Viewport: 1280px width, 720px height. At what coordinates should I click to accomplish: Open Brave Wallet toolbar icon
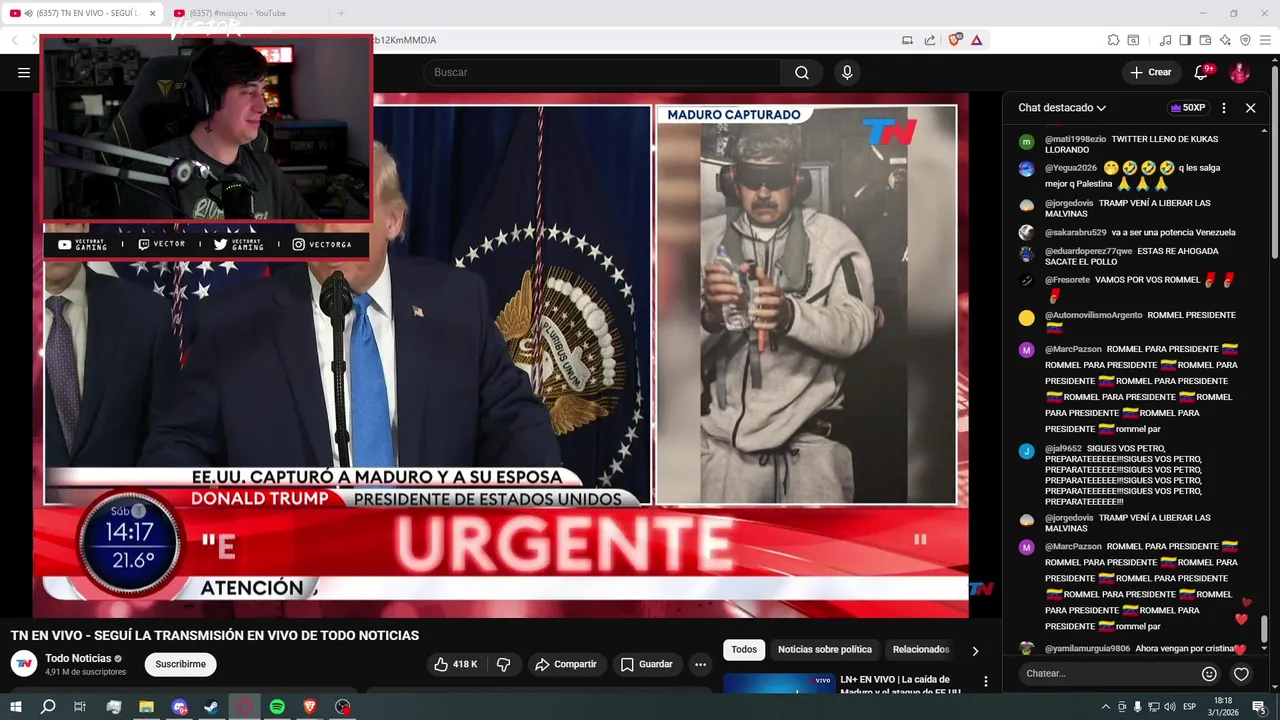[1205, 40]
